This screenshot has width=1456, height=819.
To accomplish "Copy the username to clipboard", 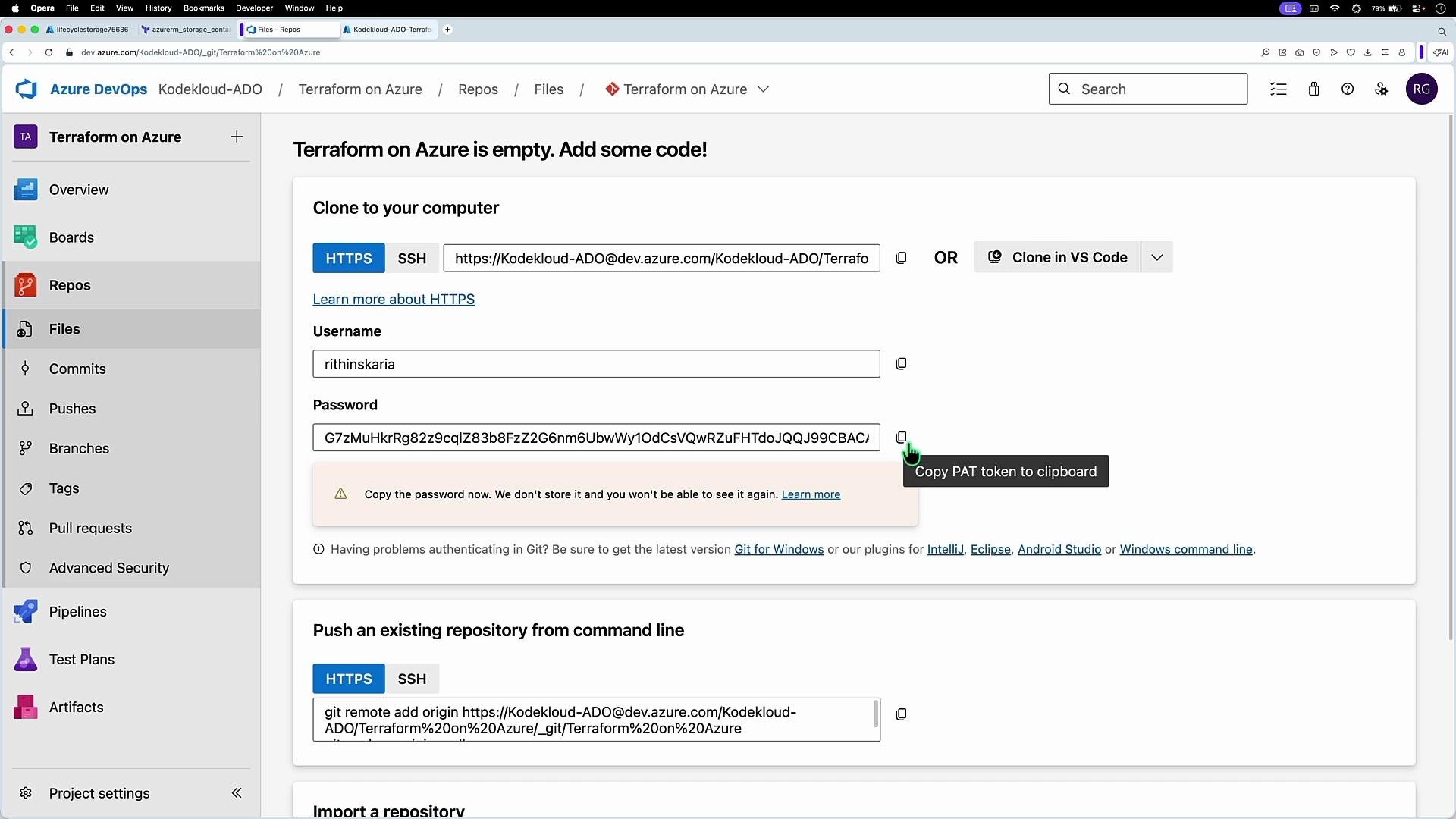I will [x=901, y=364].
